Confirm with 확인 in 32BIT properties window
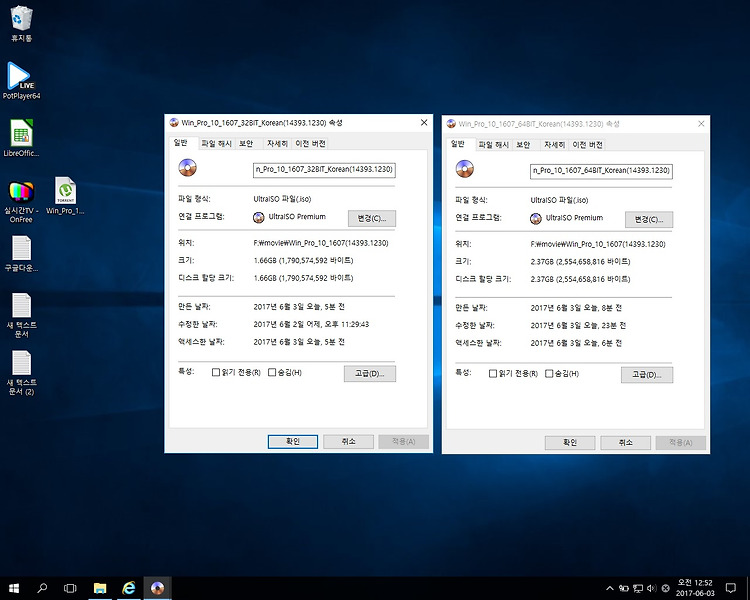 (293, 442)
